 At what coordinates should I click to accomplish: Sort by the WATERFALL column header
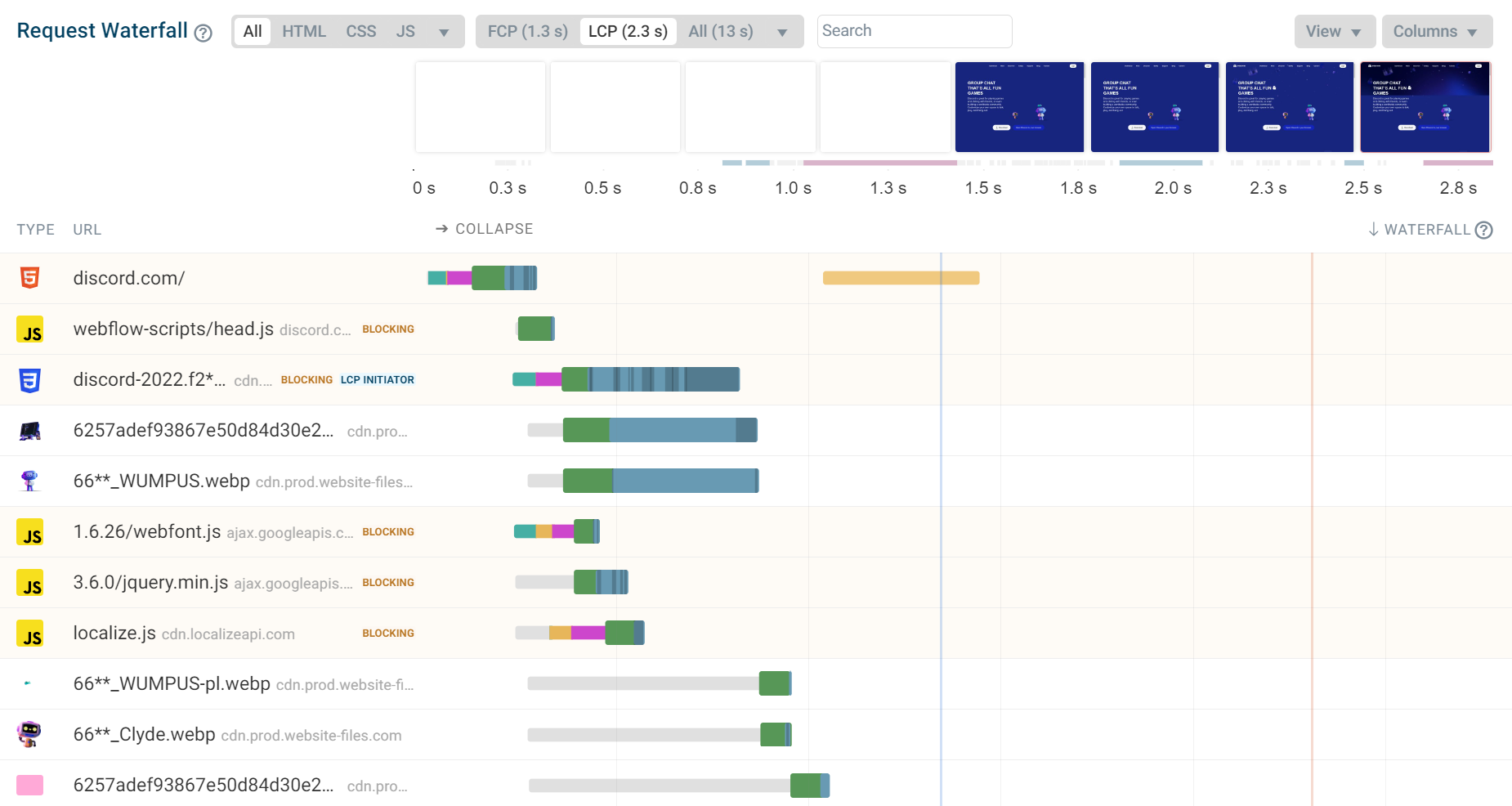tap(1427, 230)
